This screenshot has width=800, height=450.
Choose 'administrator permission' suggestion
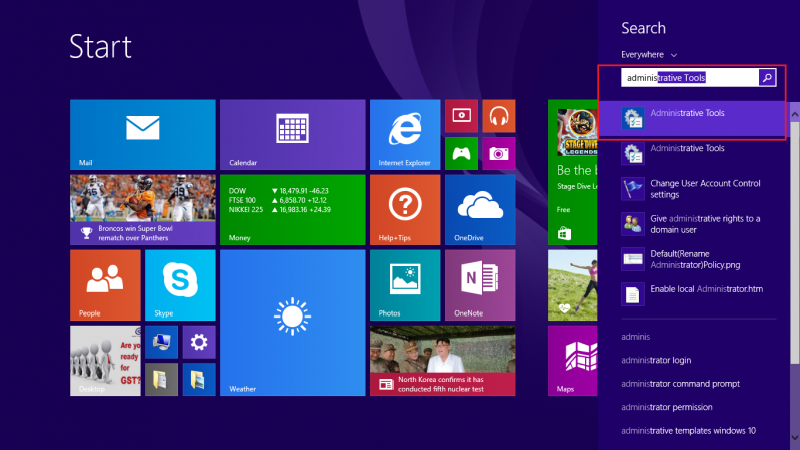click(667, 407)
